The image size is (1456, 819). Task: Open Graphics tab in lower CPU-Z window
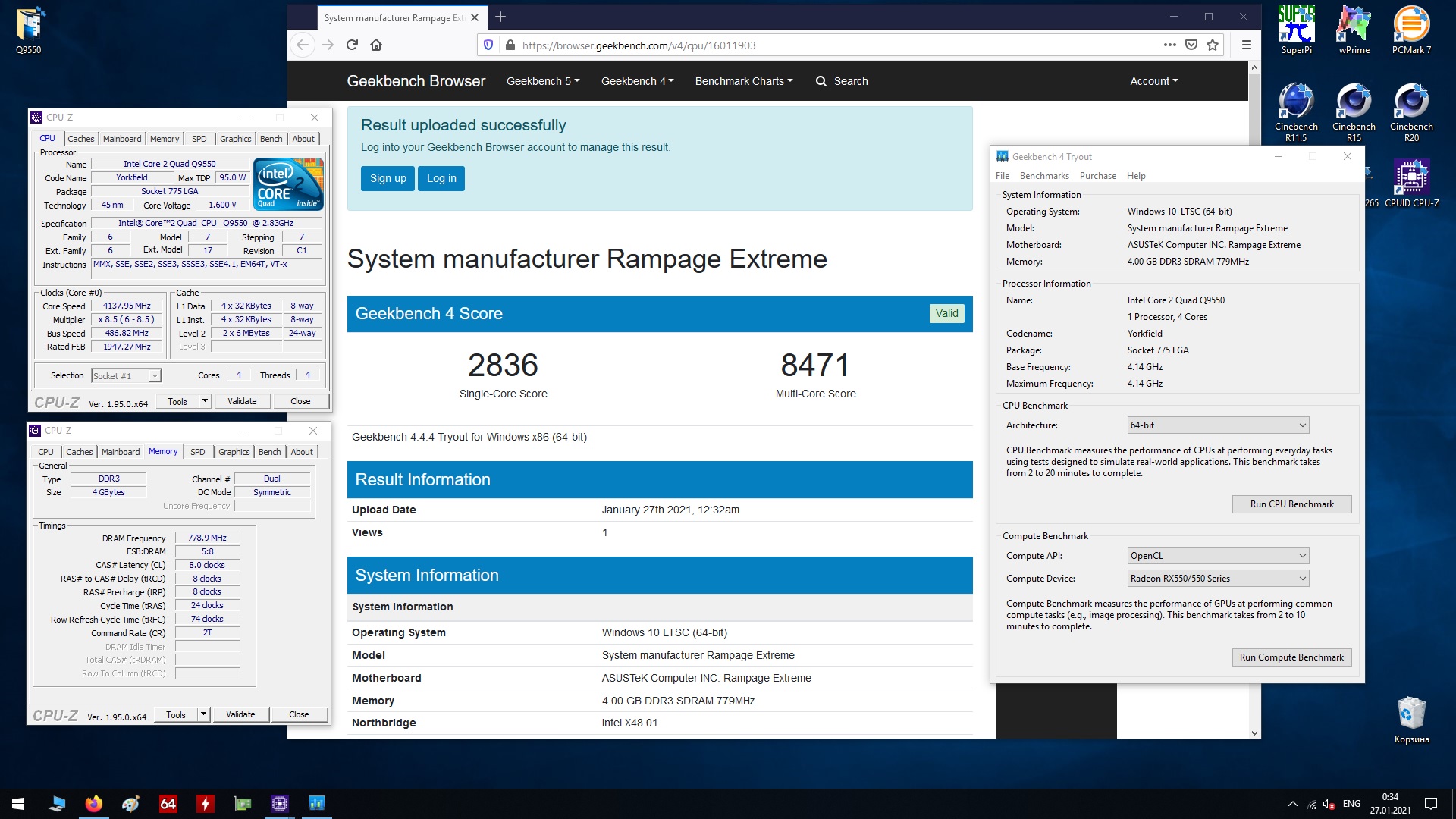click(x=234, y=452)
